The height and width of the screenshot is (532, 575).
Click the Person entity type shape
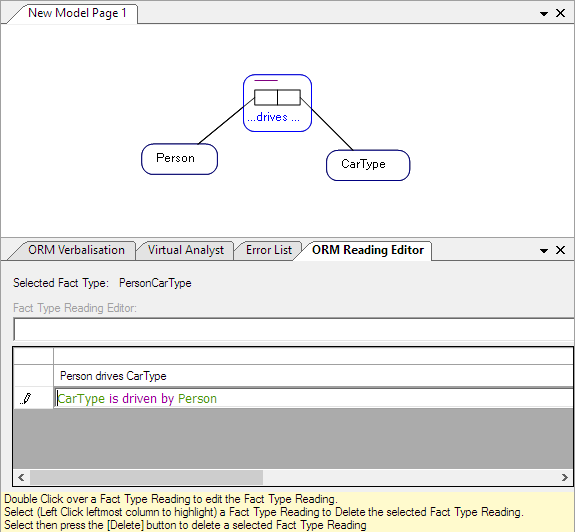point(179,159)
